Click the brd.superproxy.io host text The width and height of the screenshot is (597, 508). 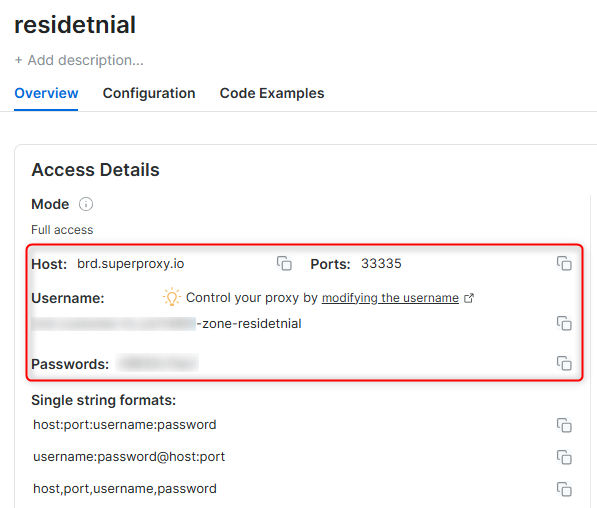tap(131, 264)
